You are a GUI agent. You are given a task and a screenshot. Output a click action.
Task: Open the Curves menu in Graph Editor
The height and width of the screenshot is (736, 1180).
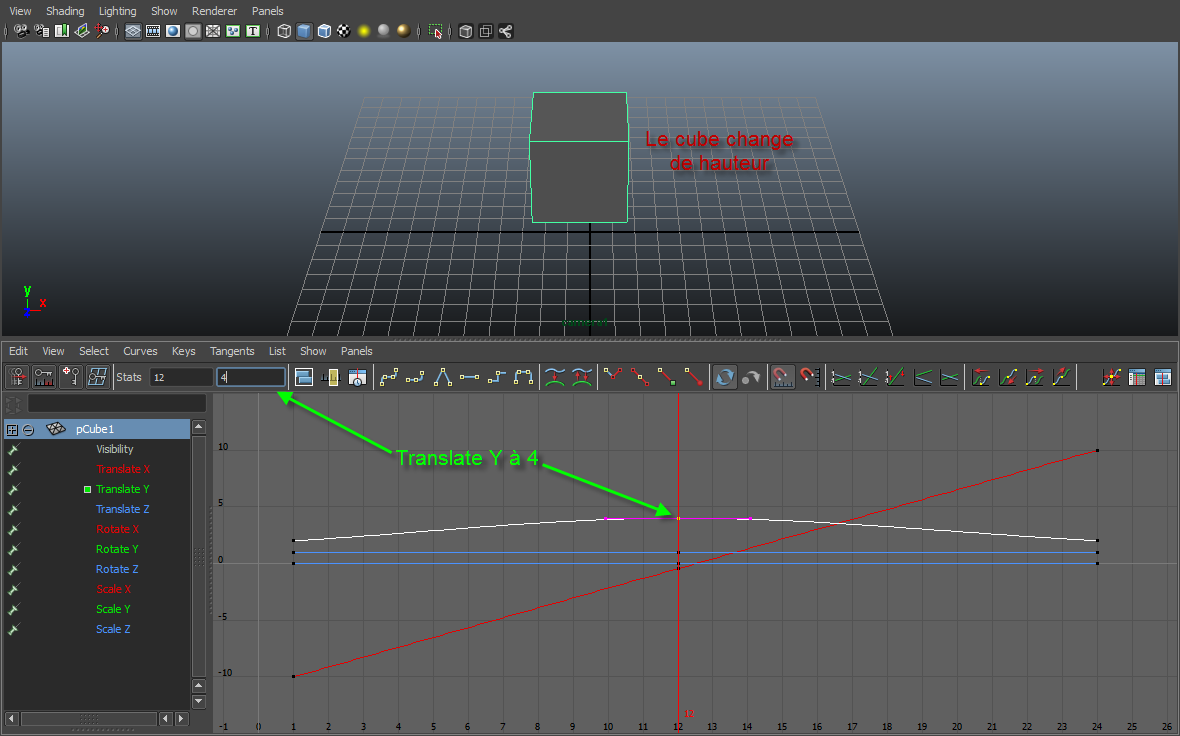140,351
